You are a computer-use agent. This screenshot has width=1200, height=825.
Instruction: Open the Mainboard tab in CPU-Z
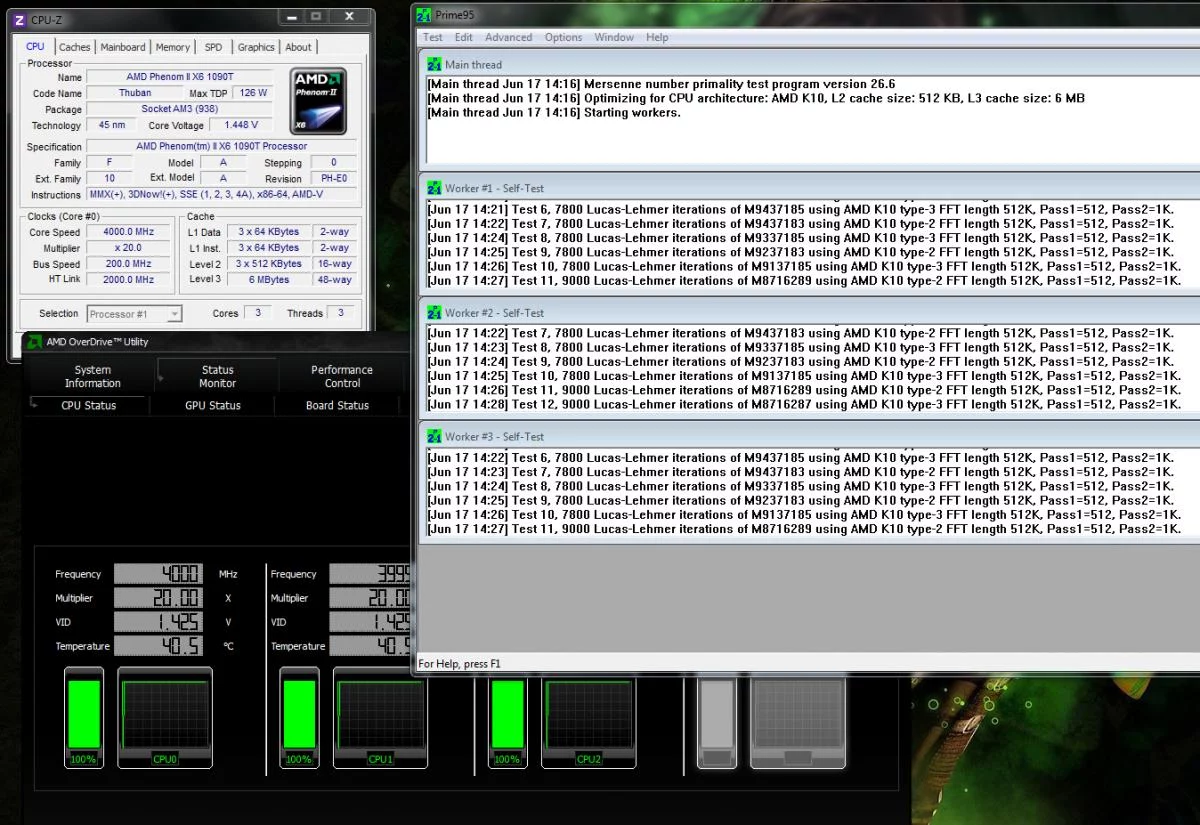(123, 47)
